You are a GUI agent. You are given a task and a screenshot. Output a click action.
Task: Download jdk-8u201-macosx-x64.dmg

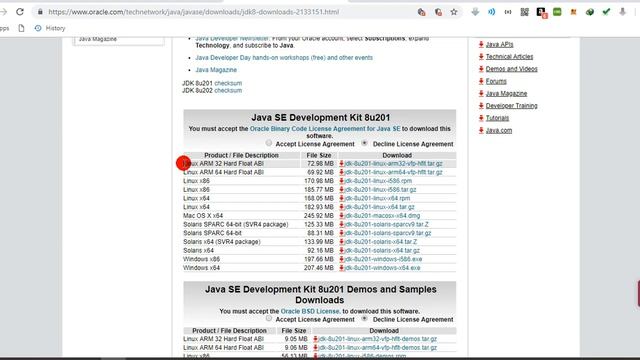click(382, 216)
